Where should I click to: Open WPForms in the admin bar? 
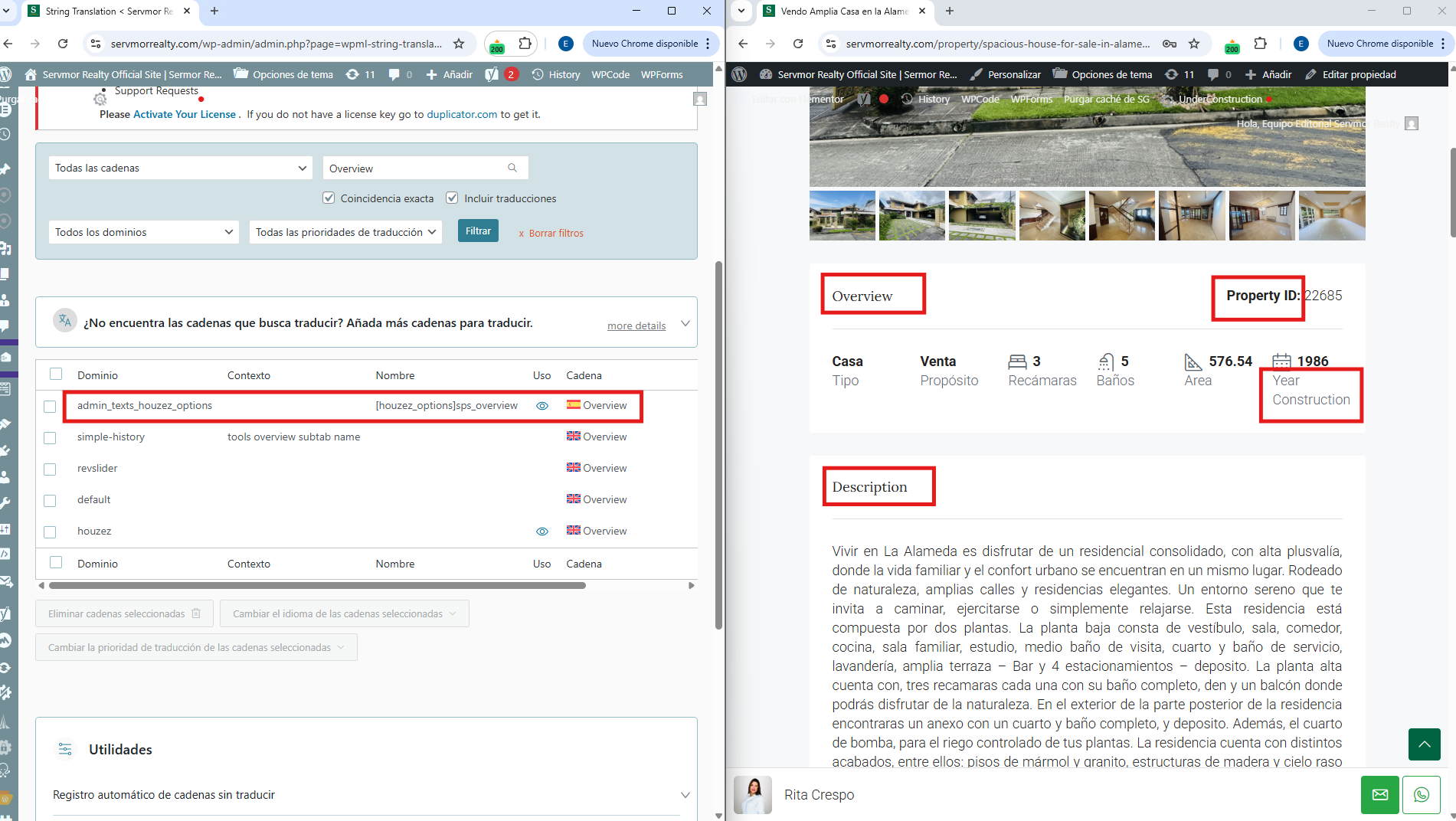pyautogui.click(x=661, y=74)
